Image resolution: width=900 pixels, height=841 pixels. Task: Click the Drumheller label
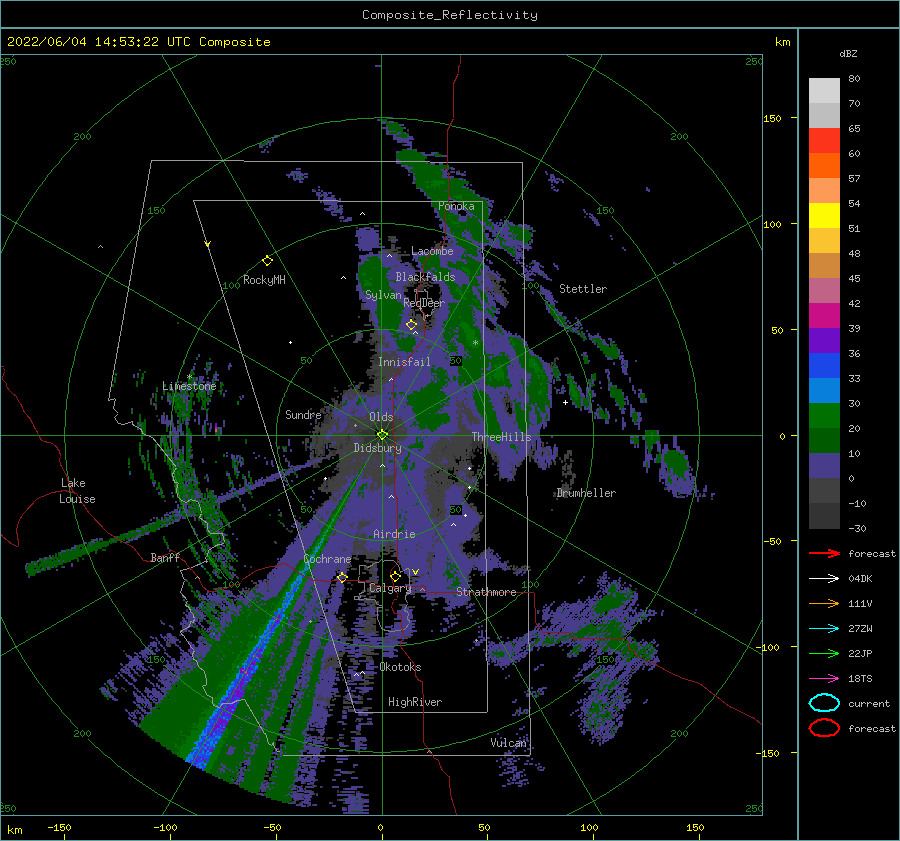coord(586,493)
